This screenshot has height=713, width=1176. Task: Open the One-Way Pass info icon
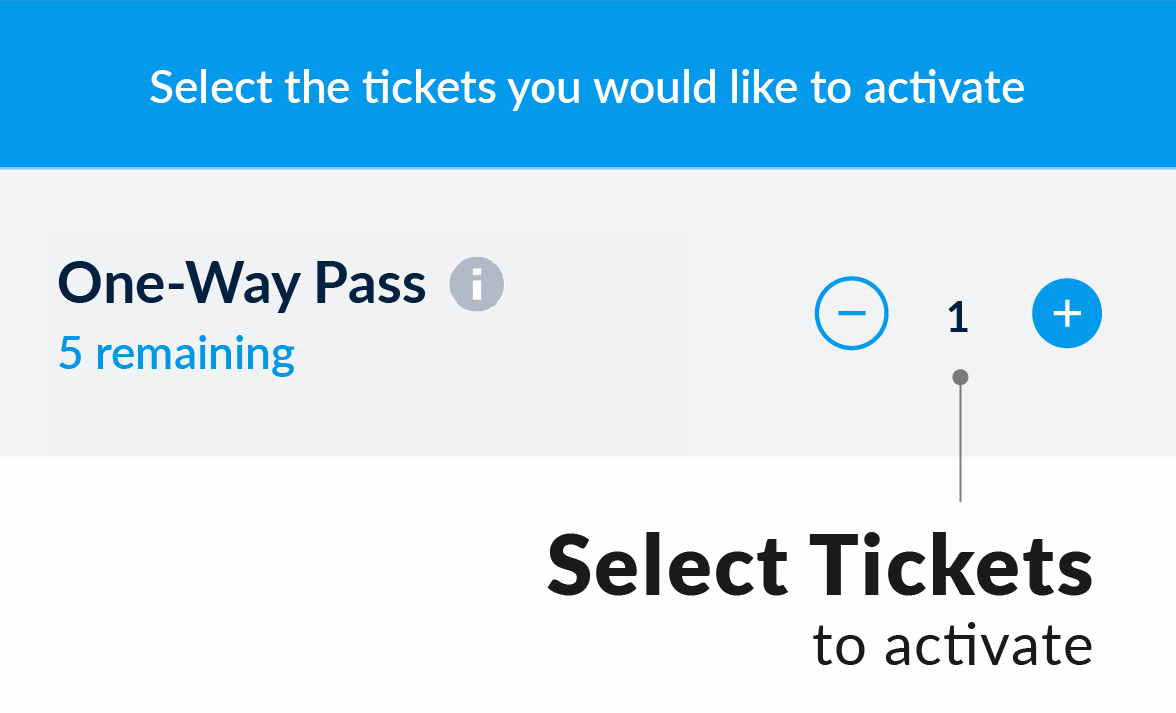tap(476, 284)
